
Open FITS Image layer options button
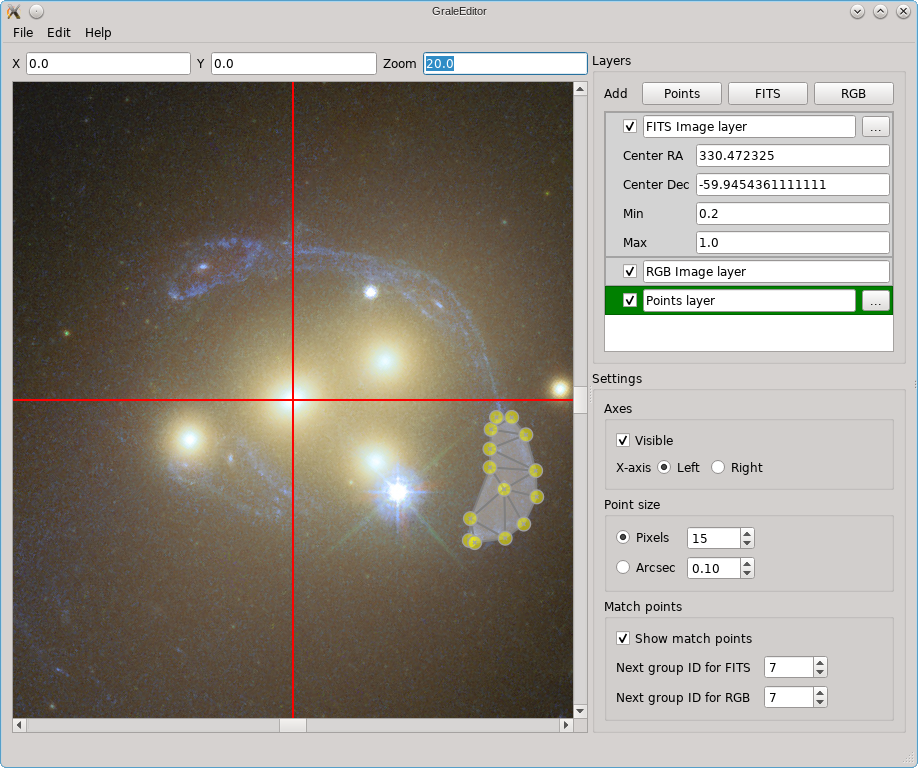(x=875, y=127)
